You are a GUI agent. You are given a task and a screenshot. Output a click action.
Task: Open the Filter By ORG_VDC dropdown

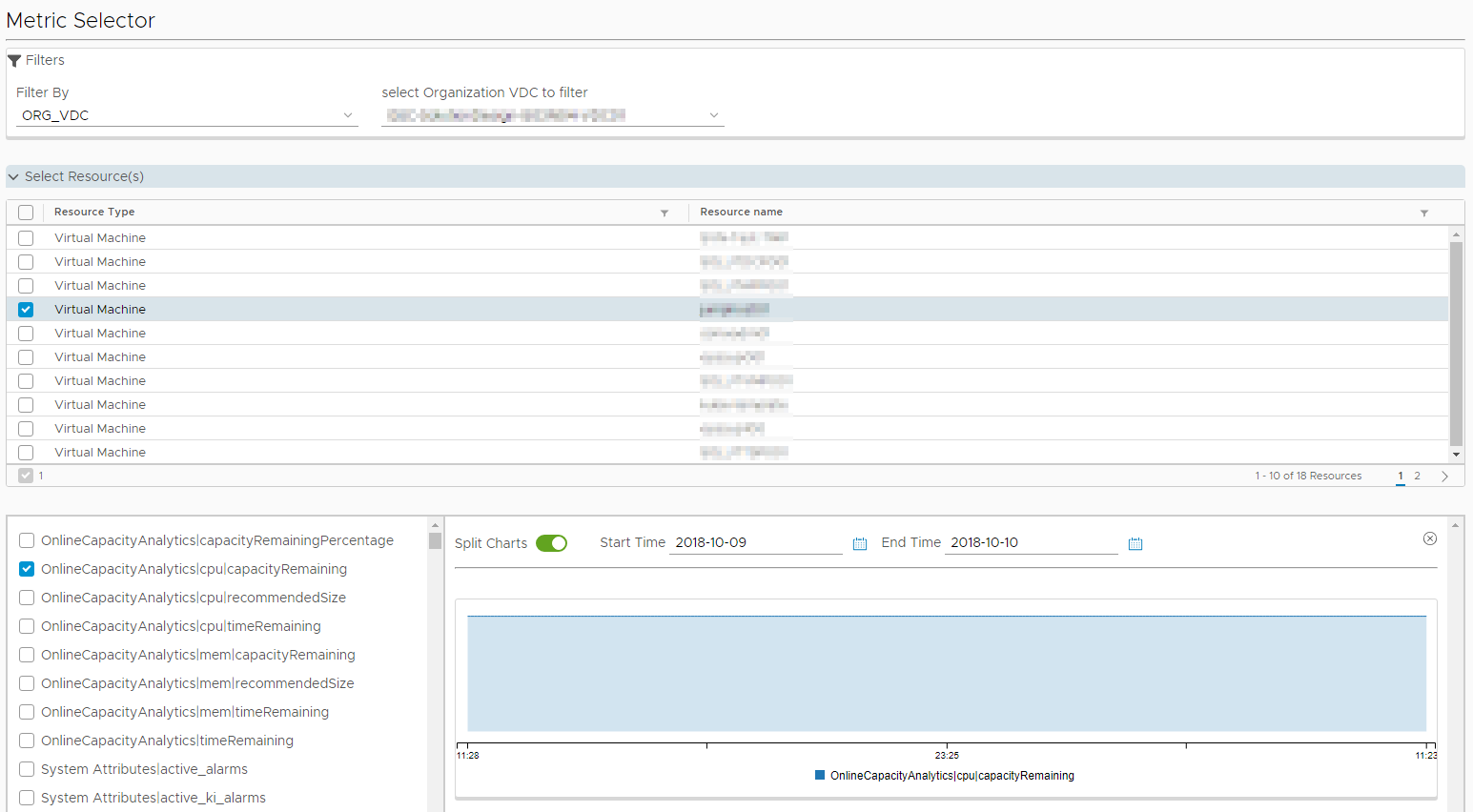pyautogui.click(x=187, y=115)
